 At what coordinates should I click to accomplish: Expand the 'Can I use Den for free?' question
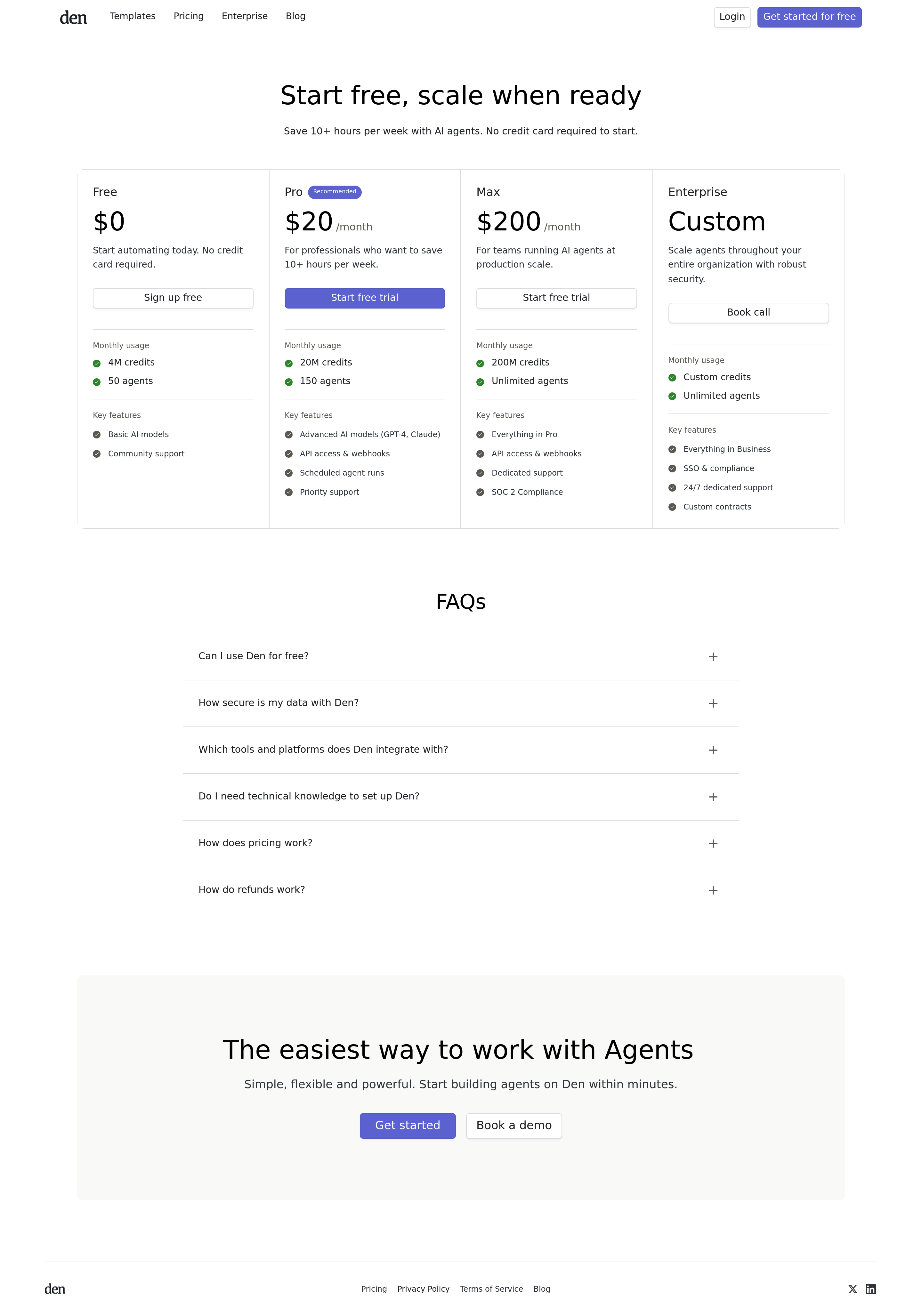pyautogui.click(x=713, y=657)
